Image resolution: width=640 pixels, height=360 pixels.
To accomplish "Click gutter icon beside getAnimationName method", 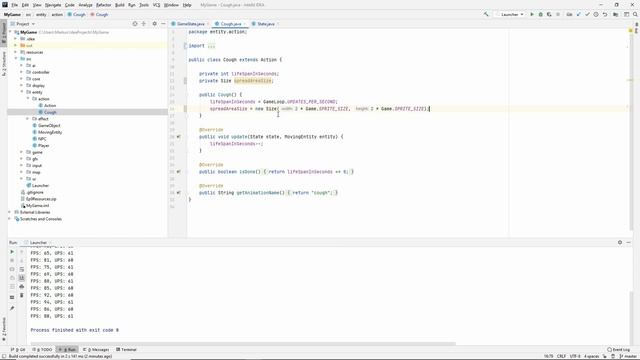I will point(178,193).
